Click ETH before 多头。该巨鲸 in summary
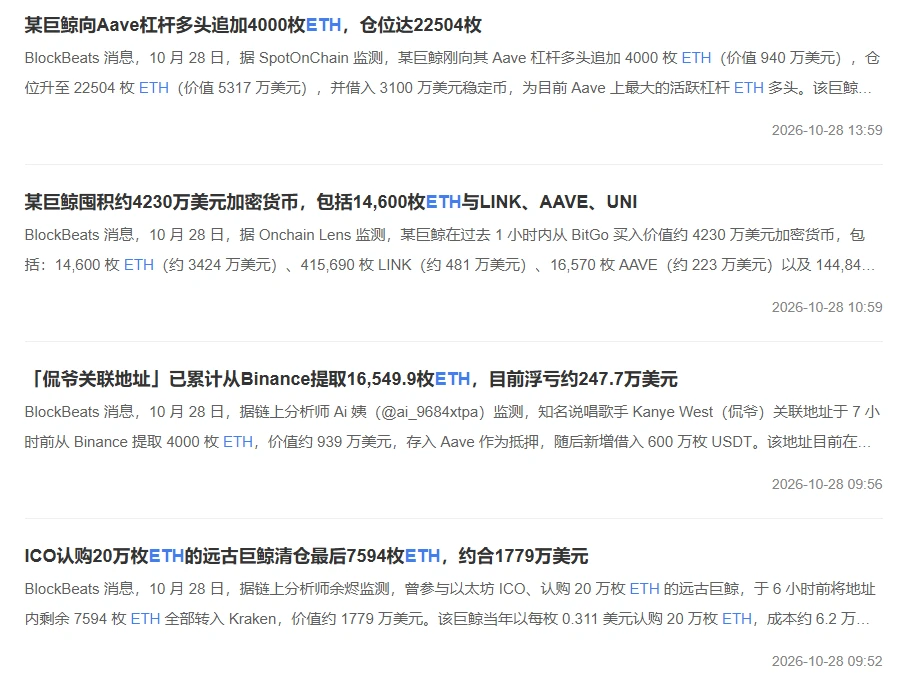The width and height of the screenshot is (903, 677). tap(749, 88)
